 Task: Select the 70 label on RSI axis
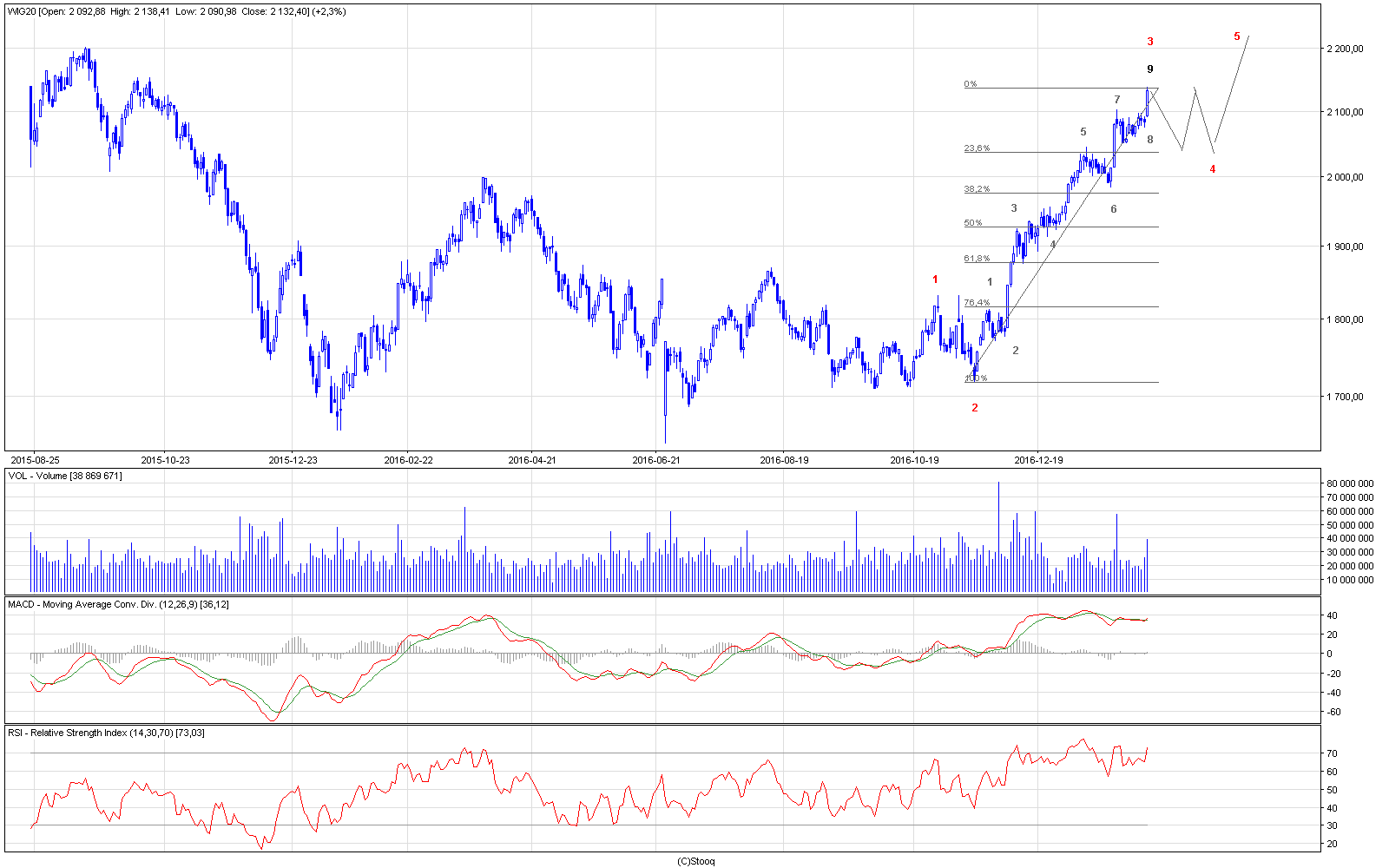pyautogui.click(x=1333, y=753)
